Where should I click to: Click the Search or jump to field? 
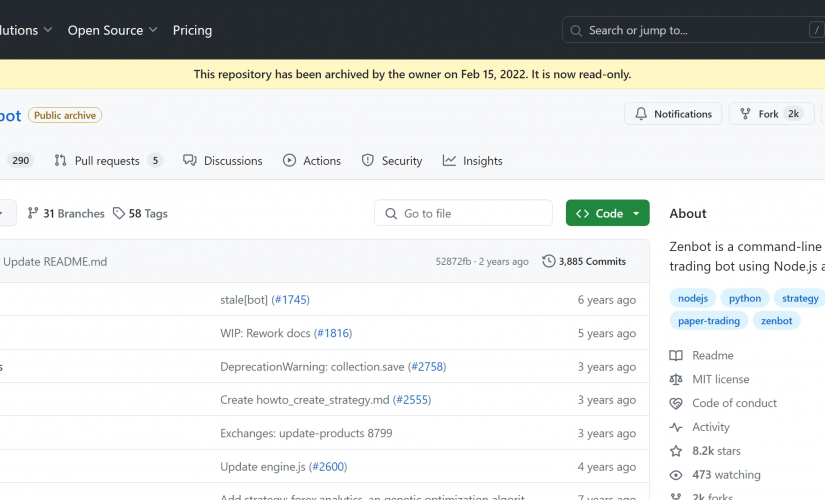click(693, 31)
